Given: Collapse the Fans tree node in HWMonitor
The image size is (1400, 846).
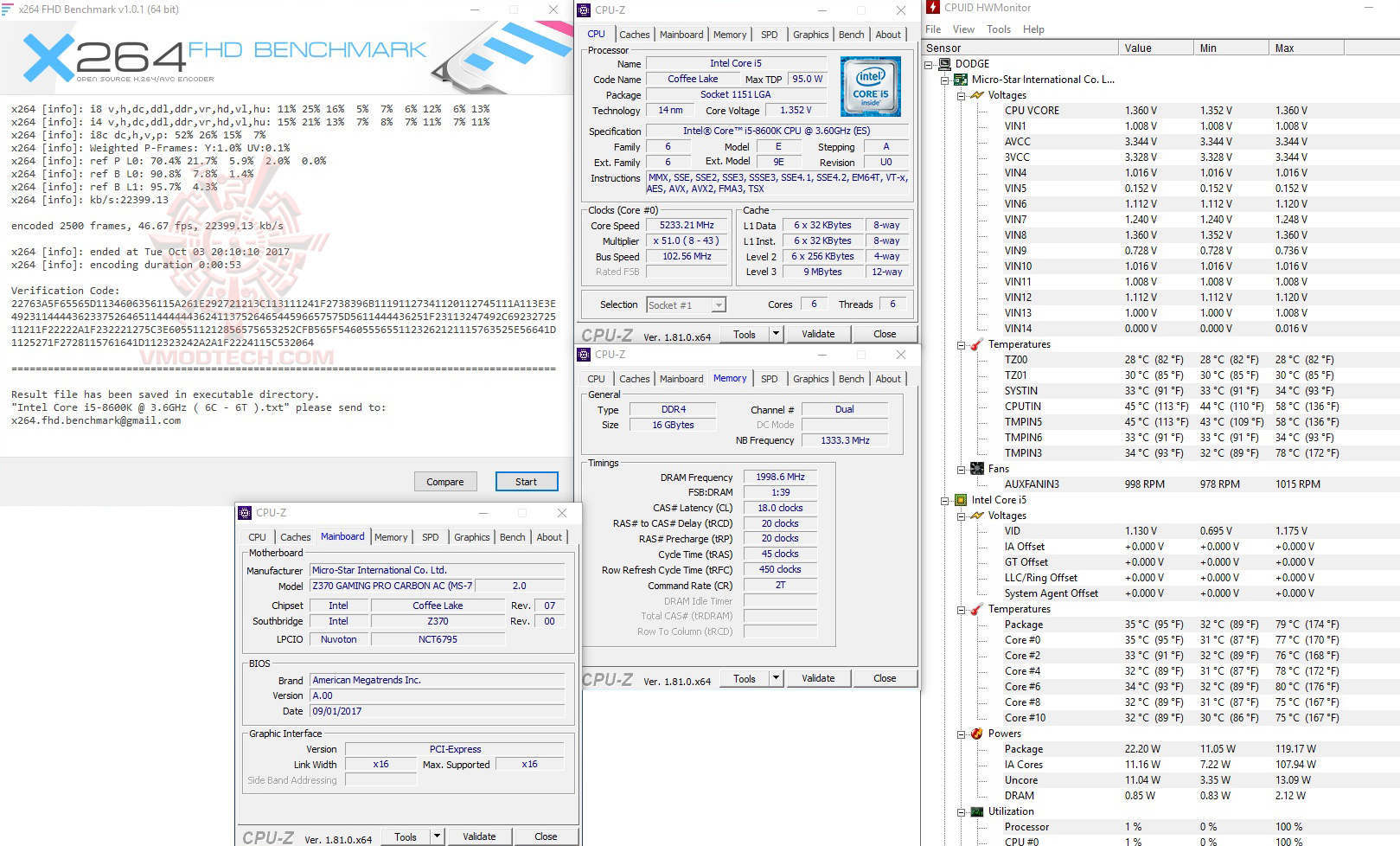Looking at the screenshot, I should (x=959, y=468).
